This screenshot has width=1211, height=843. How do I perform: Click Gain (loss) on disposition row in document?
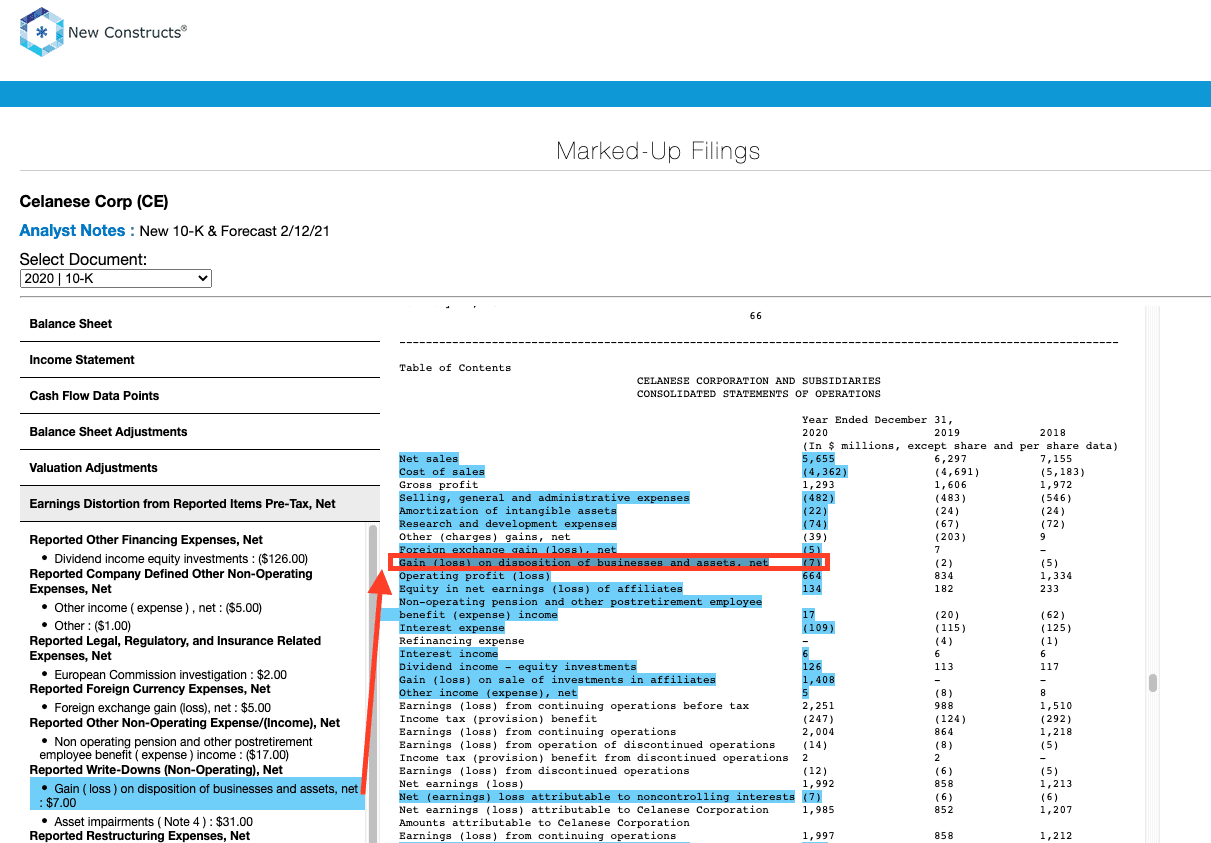tap(584, 563)
